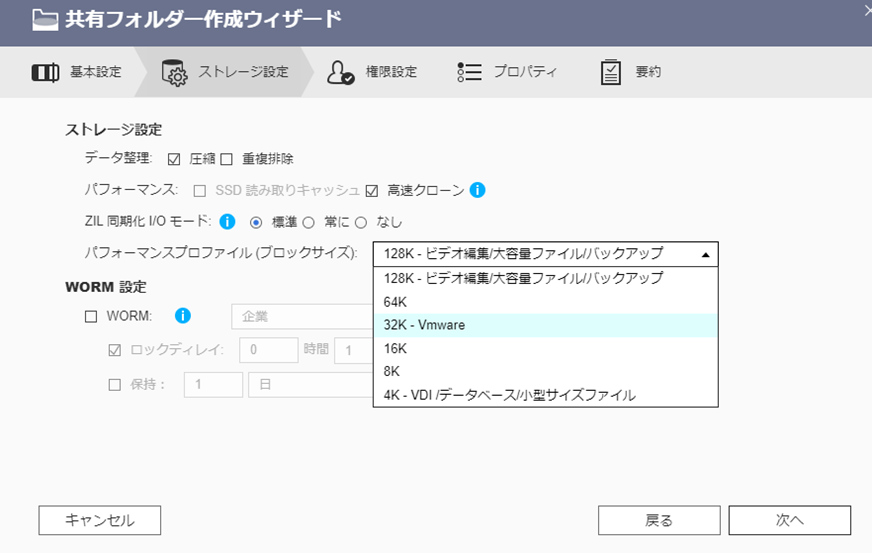Viewport: 872px width, 553px height.
Task: Enable the WORM checkbox
Action: click(91, 316)
